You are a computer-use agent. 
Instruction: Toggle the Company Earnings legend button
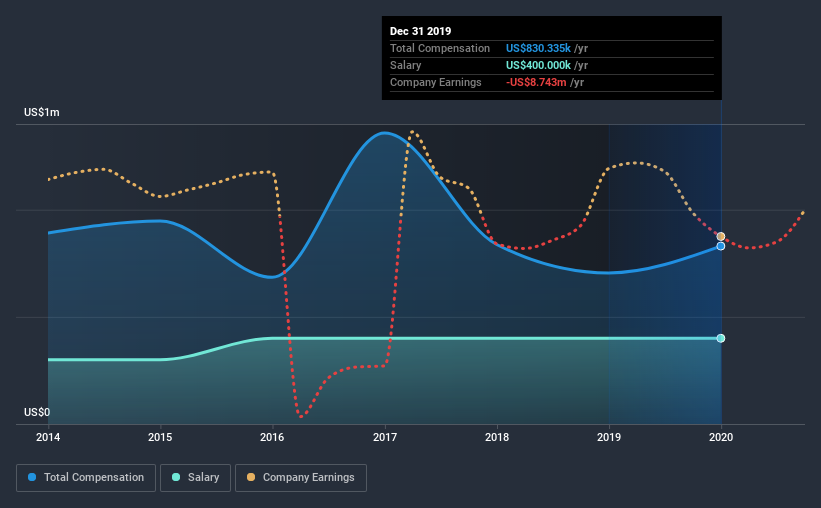tap(301, 478)
